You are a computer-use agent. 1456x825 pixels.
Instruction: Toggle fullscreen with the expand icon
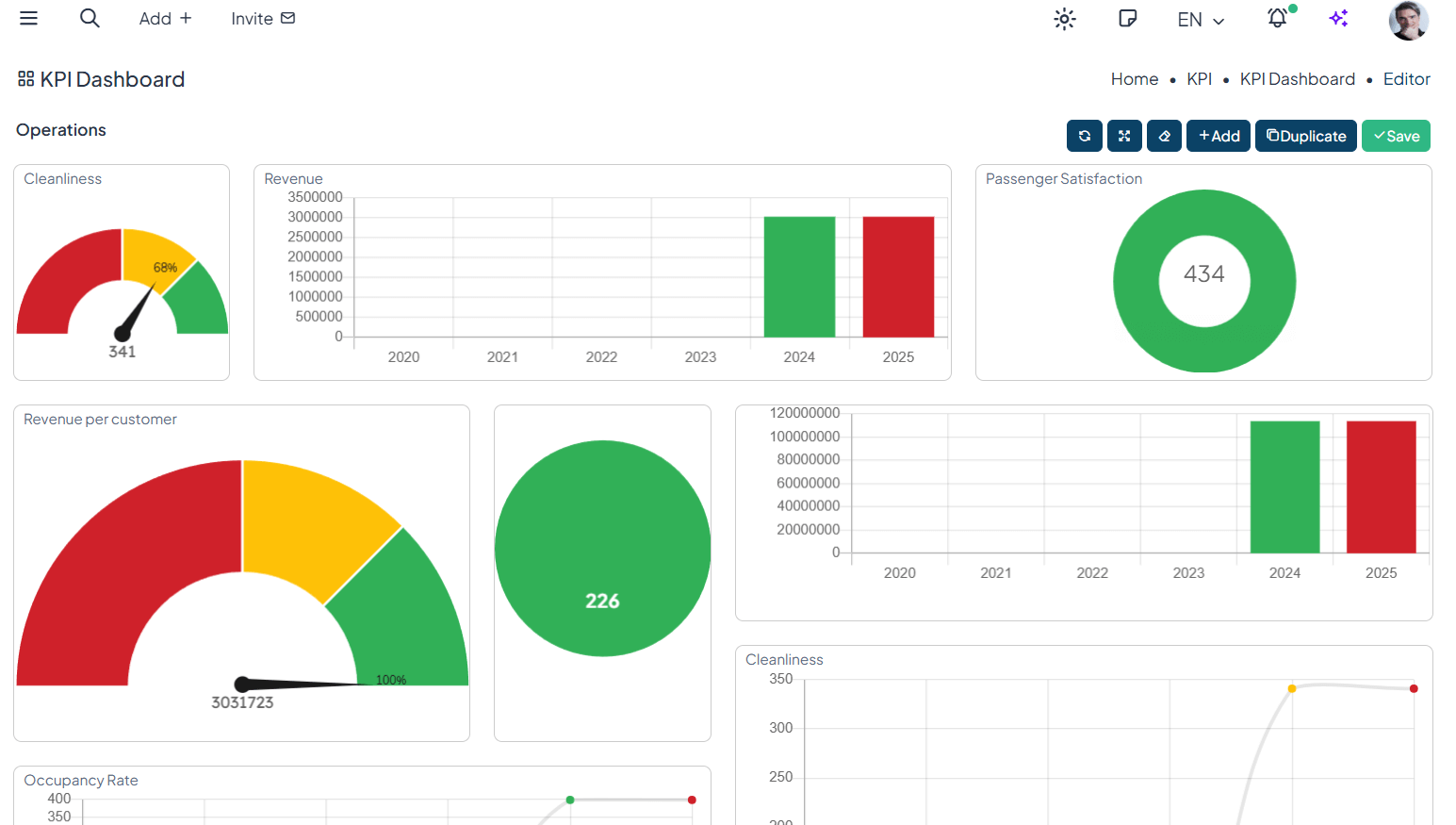click(1124, 136)
